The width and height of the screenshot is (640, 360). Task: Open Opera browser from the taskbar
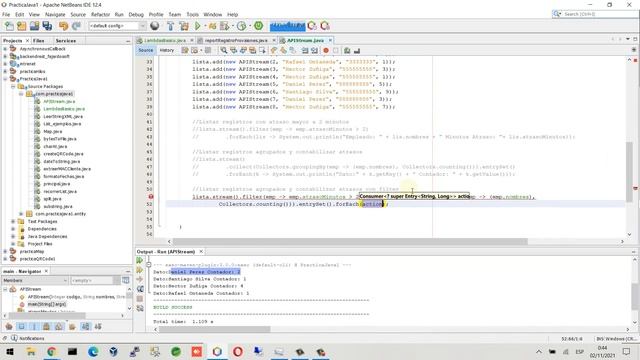[238, 351]
